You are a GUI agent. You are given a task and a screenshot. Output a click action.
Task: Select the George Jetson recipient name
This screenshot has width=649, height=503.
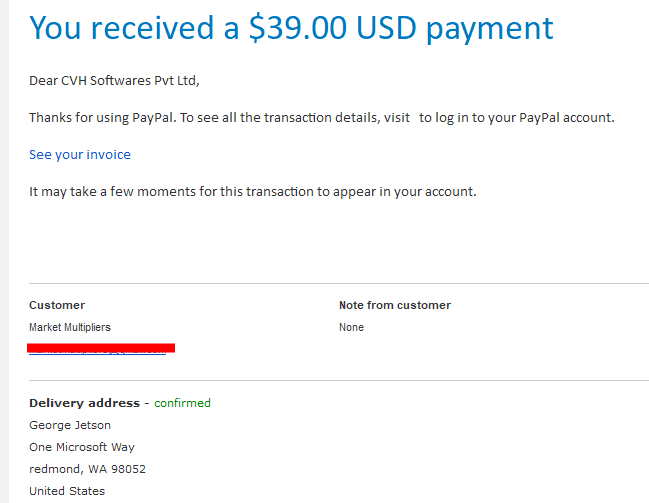[x=70, y=425]
